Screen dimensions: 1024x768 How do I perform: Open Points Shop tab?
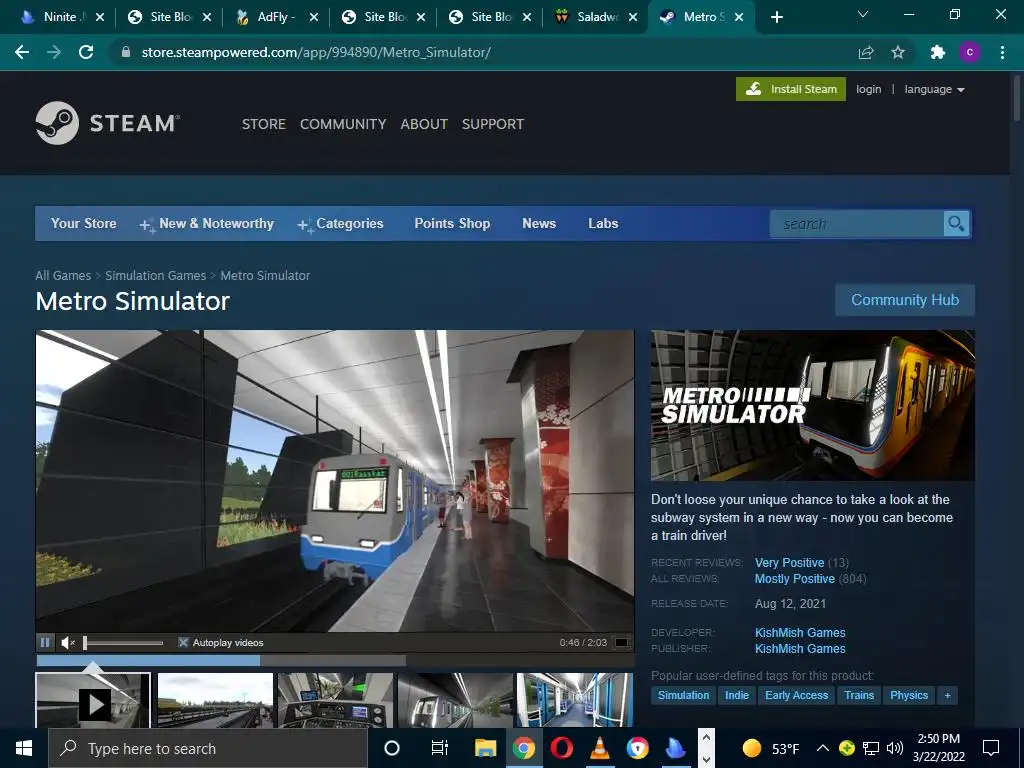coord(452,223)
